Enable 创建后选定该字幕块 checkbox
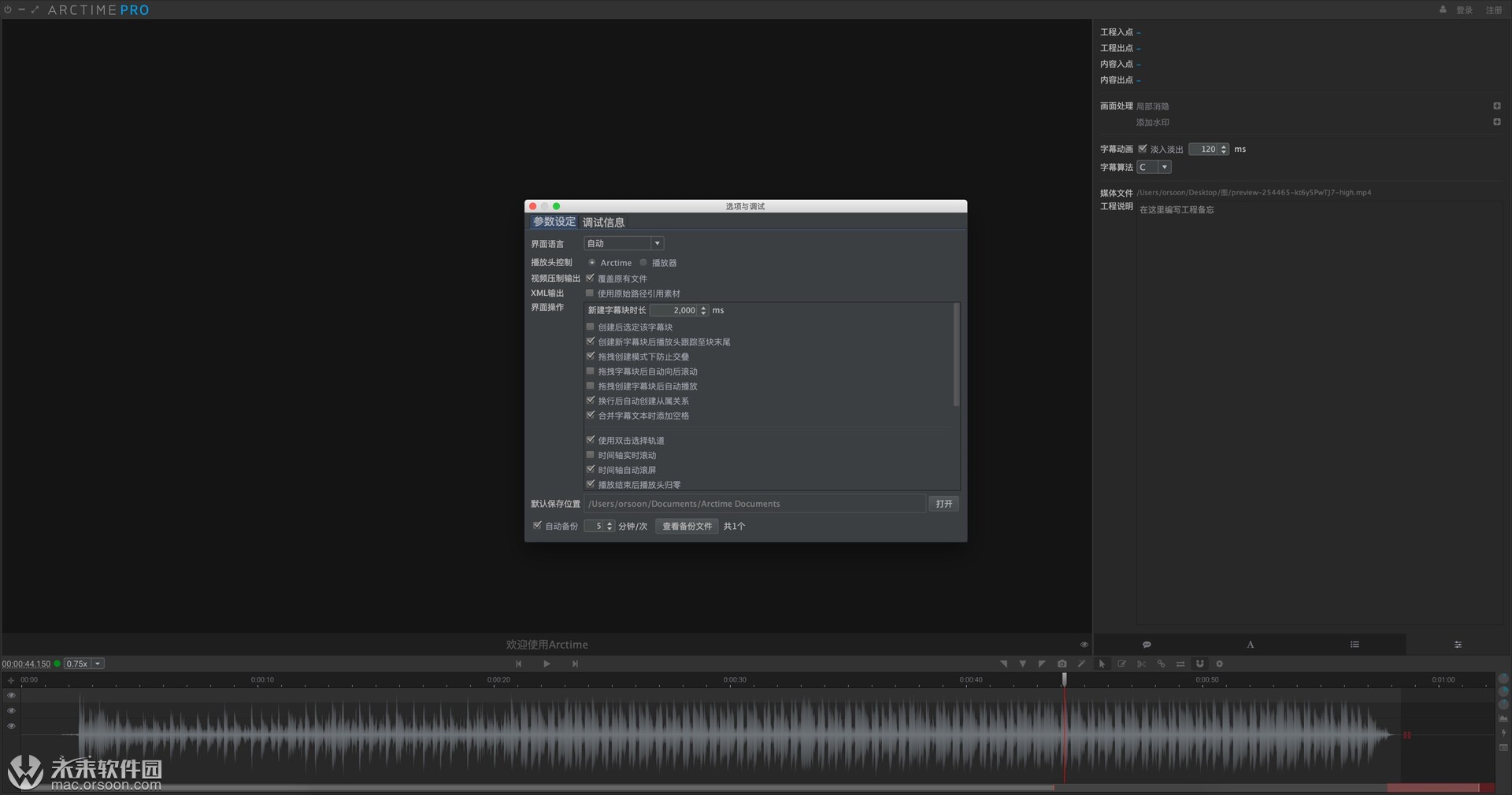The width and height of the screenshot is (1512, 795). (591, 327)
